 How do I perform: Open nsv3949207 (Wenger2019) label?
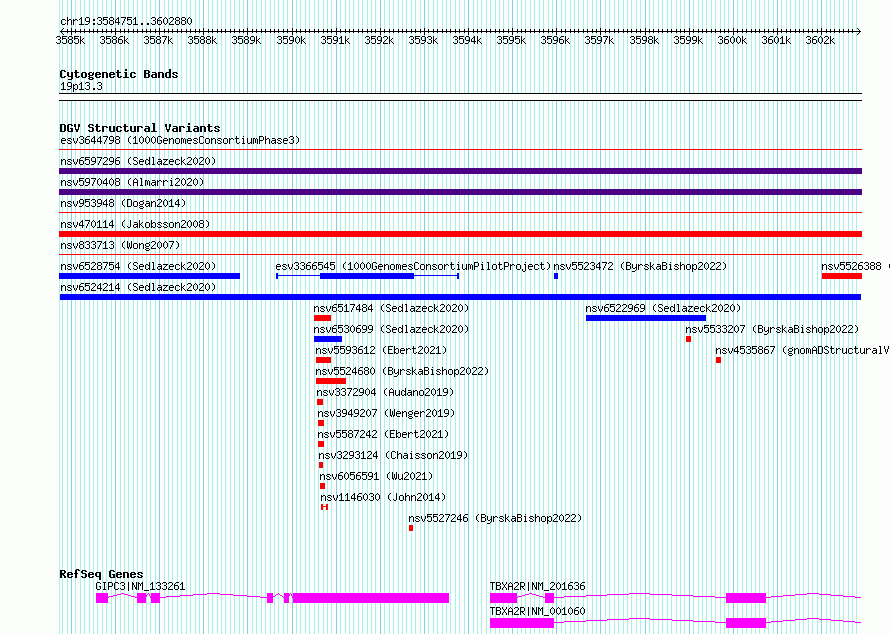(x=386, y=413)
